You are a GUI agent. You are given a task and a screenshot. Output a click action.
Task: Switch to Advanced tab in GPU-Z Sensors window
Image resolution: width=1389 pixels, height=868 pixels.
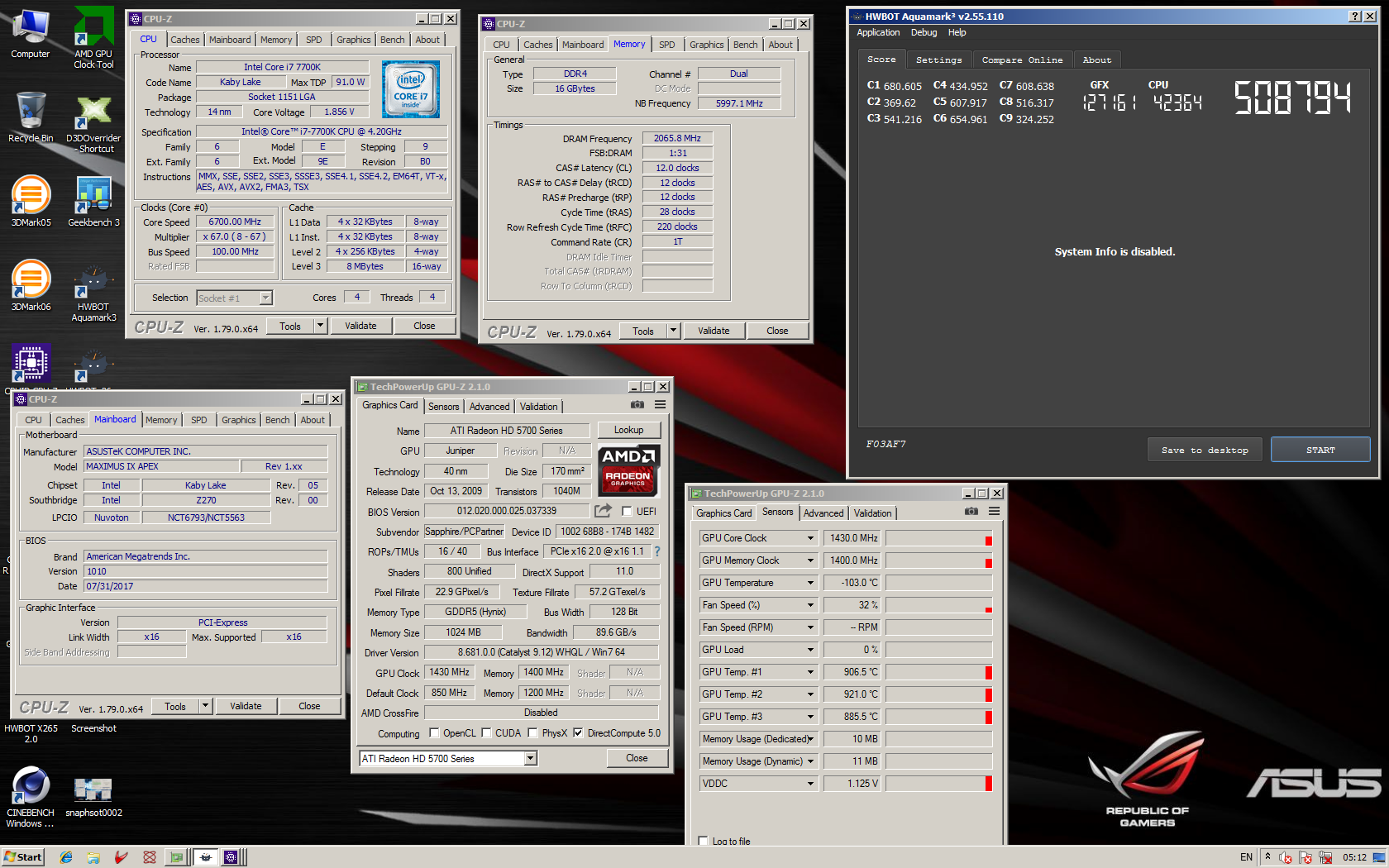(824, 513)
